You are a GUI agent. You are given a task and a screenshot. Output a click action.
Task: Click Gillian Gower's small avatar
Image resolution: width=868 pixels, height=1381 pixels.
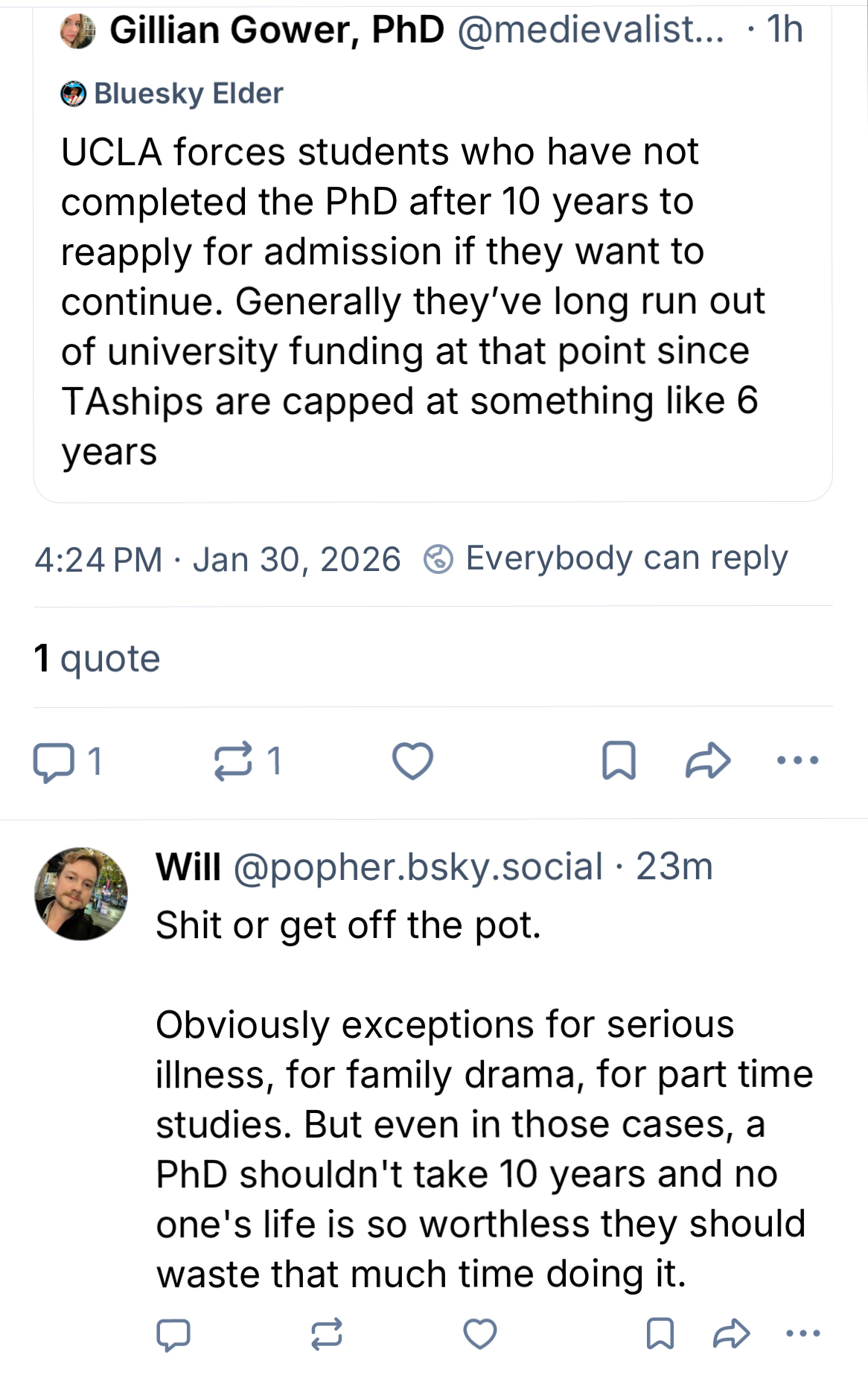point(78,31)
